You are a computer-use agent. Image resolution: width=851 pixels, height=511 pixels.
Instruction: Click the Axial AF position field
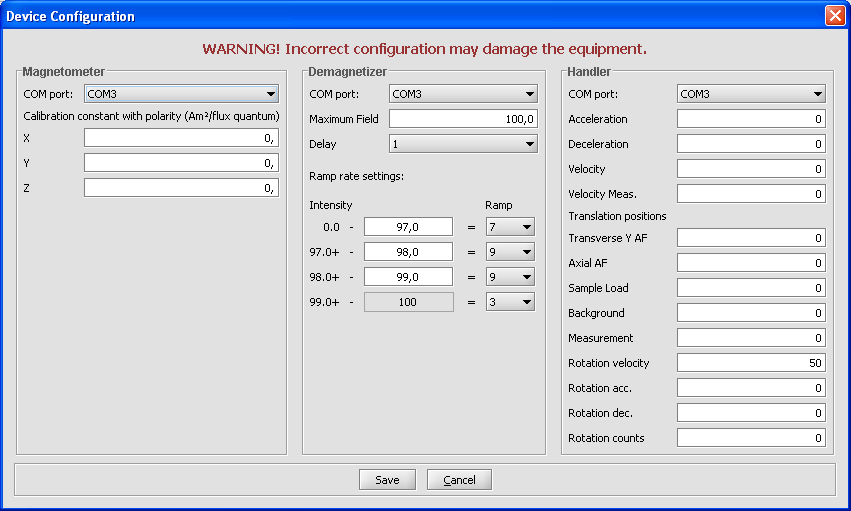coord(751,263)
